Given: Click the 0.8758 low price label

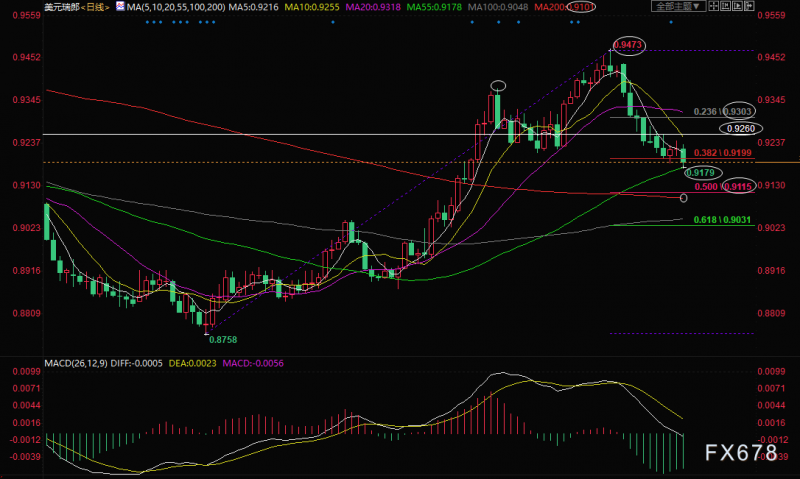Looking at the screenshot, I should (x=223, y=340).
